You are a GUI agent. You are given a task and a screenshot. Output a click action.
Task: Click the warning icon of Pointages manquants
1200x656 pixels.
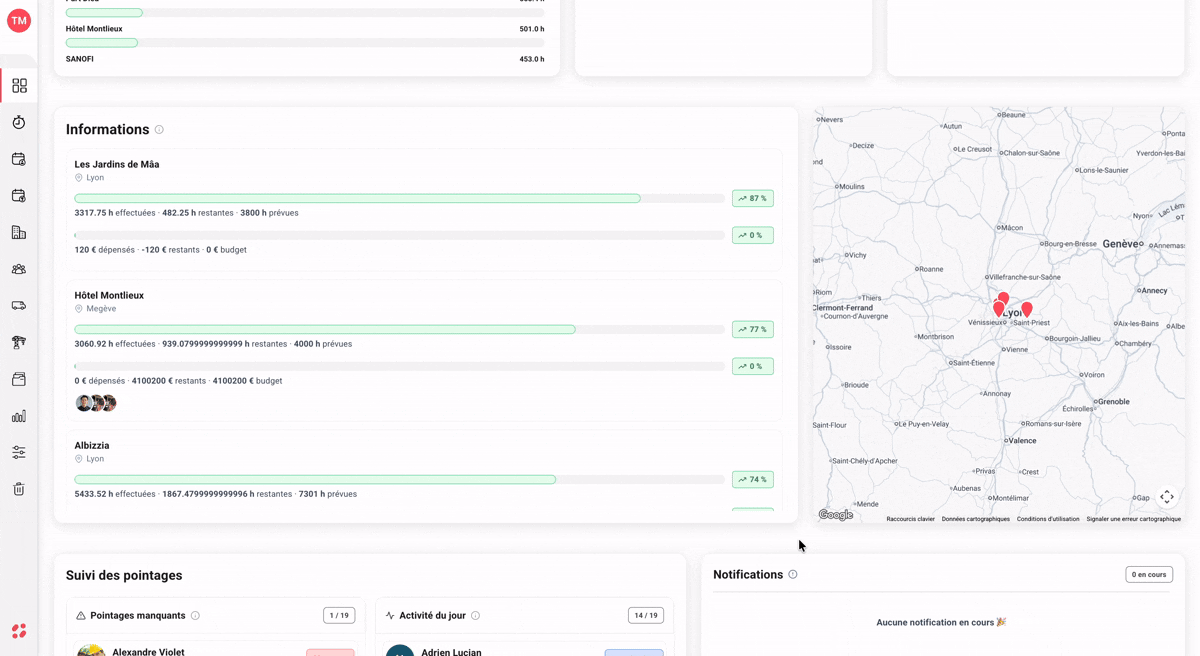coord(81,616)
